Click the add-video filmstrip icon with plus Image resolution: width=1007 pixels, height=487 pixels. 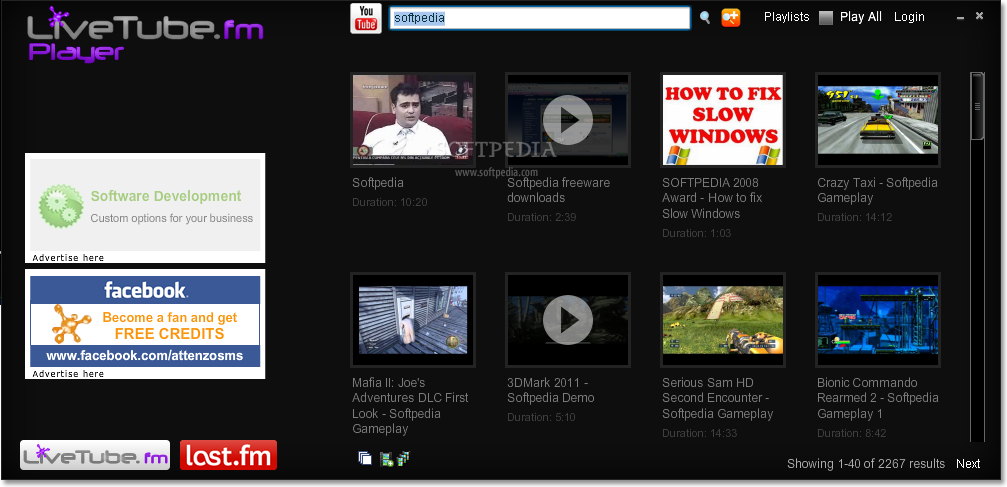386,459
